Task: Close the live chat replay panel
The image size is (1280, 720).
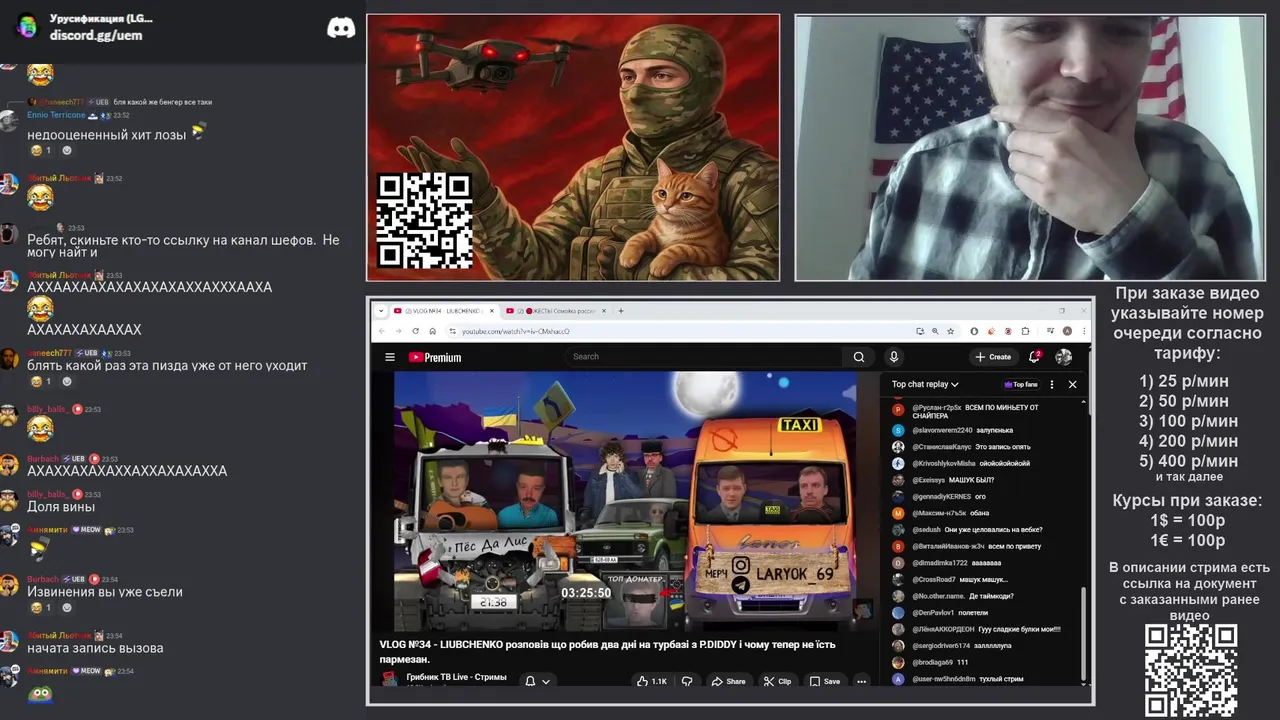Action: pyautogui.click(x=1072, y=384)
